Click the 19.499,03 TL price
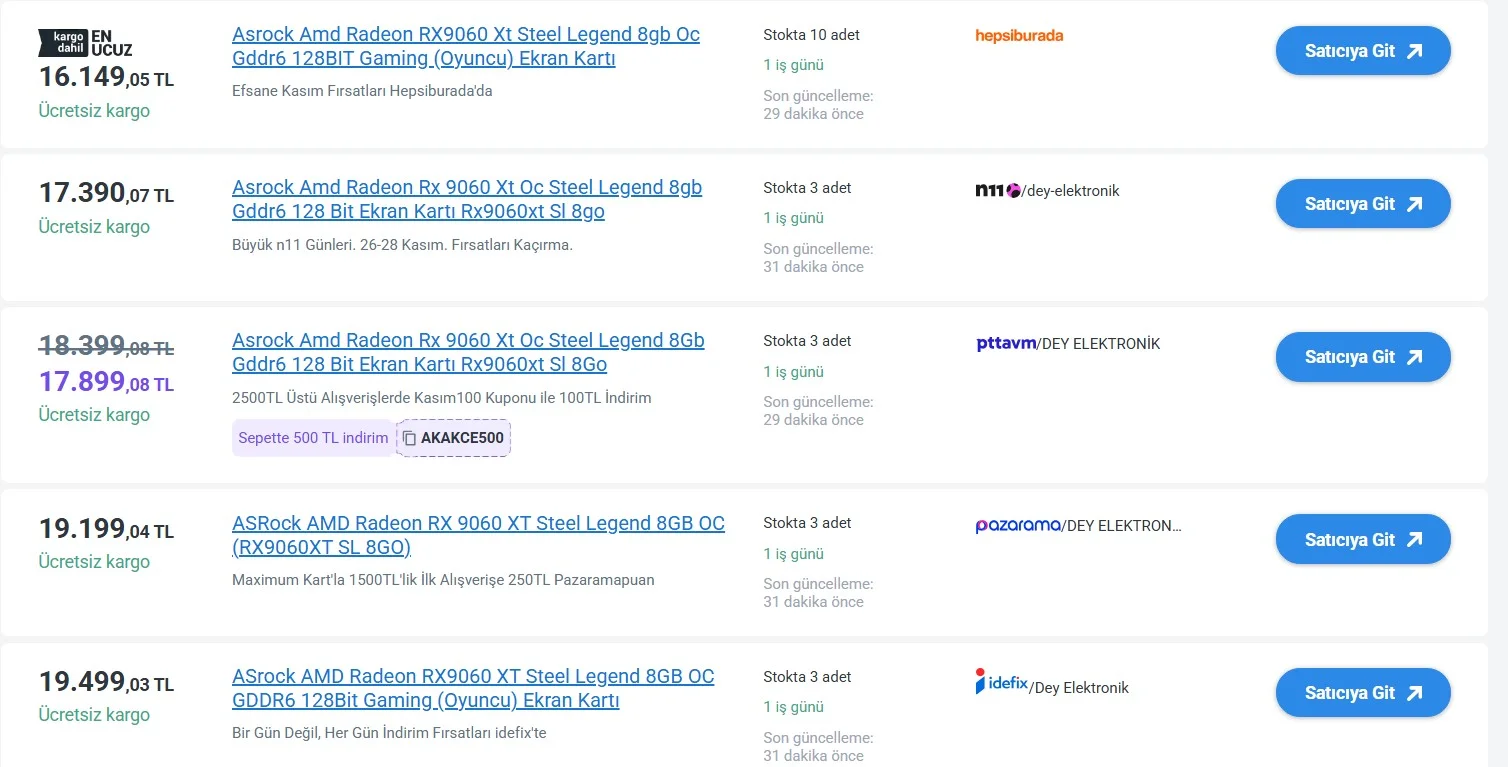Viewport: 1508px width, 767px height. click(106, 682)
